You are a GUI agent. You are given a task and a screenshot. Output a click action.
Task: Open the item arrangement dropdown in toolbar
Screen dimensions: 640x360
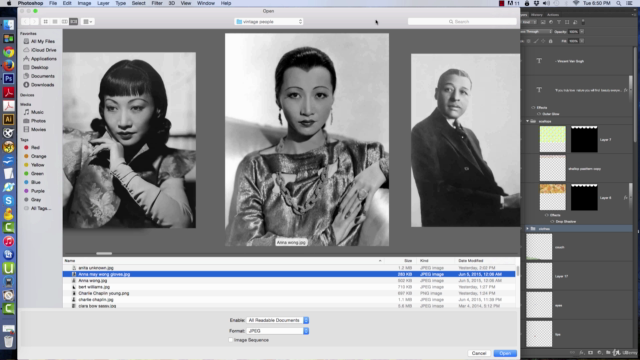pyautogui.click(x=87, y=21)
